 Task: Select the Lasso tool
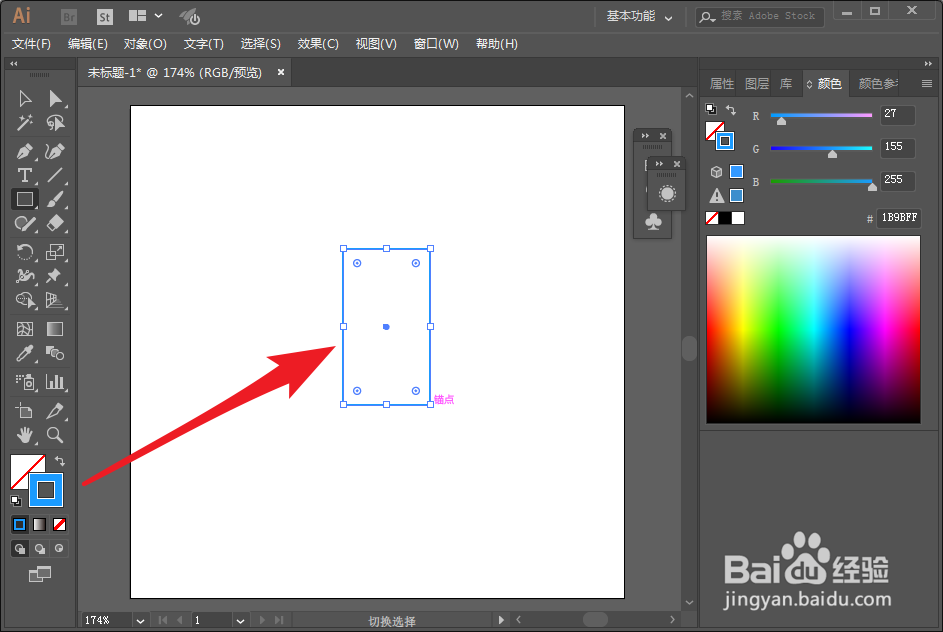55,123
